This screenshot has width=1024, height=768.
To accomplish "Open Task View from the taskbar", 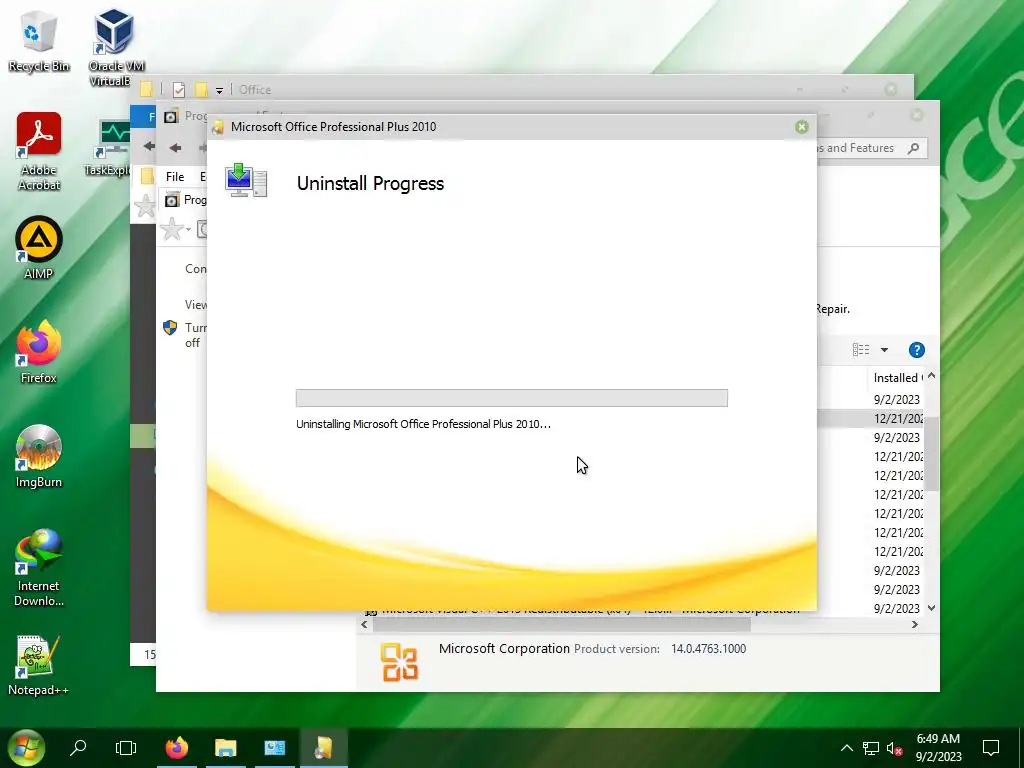I will click(126, 748).
